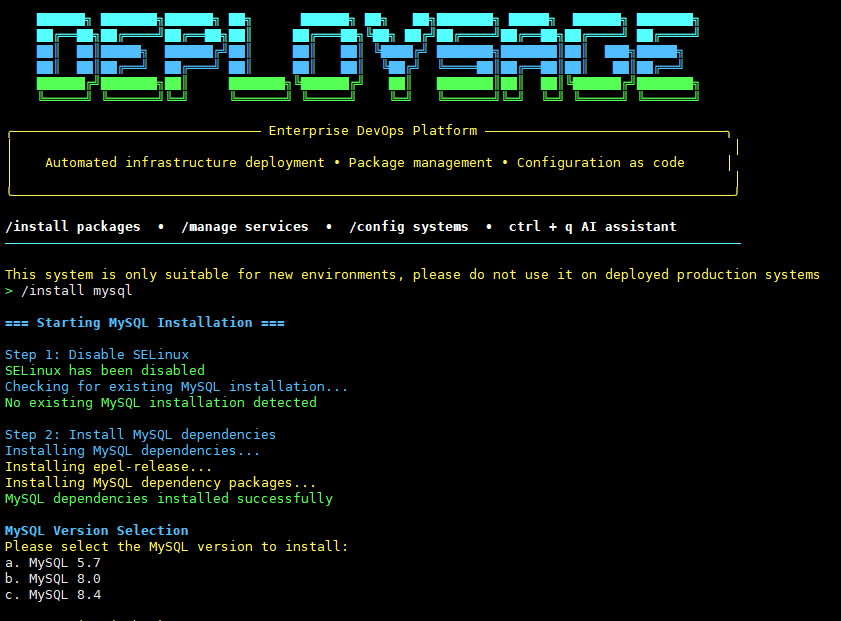Expand Step 1: Disable SELinux section
Screen dimensions: 841x621
[x=96, y=354]
